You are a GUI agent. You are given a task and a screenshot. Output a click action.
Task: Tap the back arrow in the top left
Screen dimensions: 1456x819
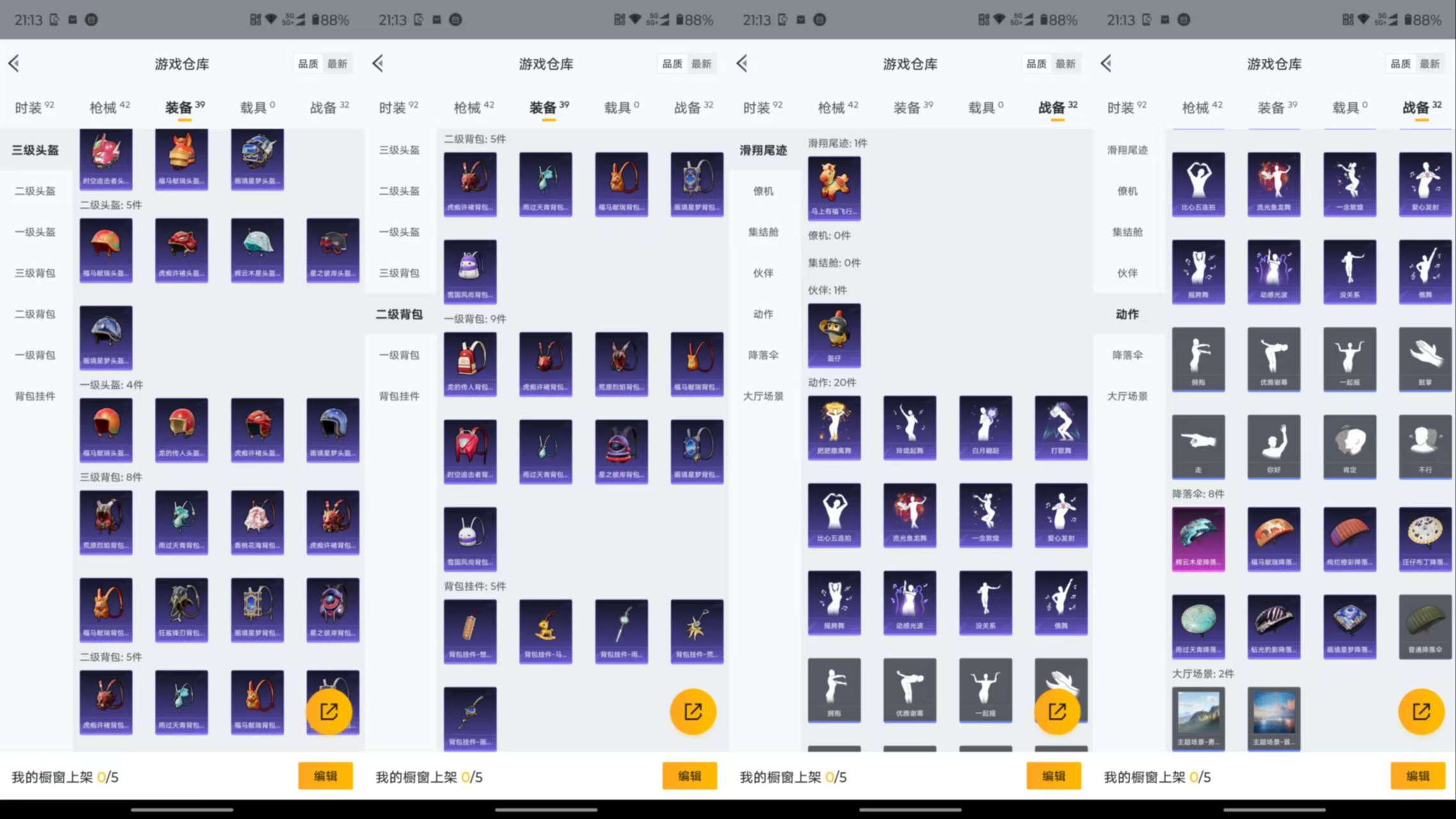(15, 63)
